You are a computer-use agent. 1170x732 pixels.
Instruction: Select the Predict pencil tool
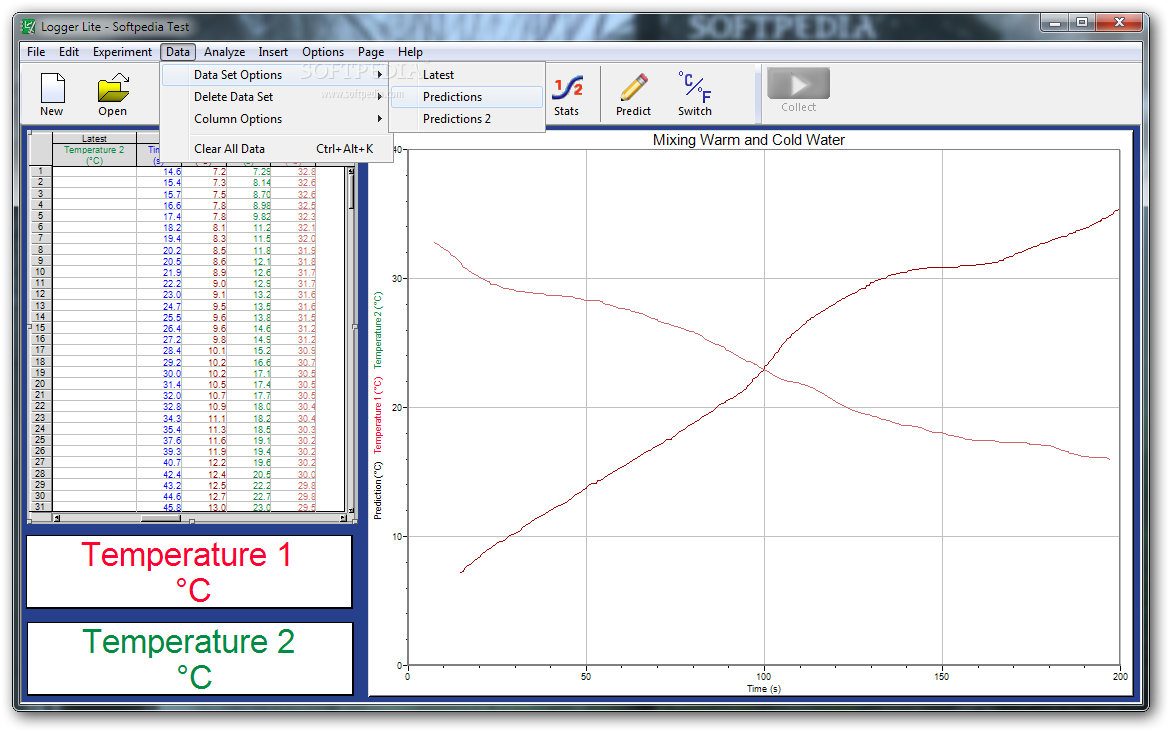coord(634,95)
